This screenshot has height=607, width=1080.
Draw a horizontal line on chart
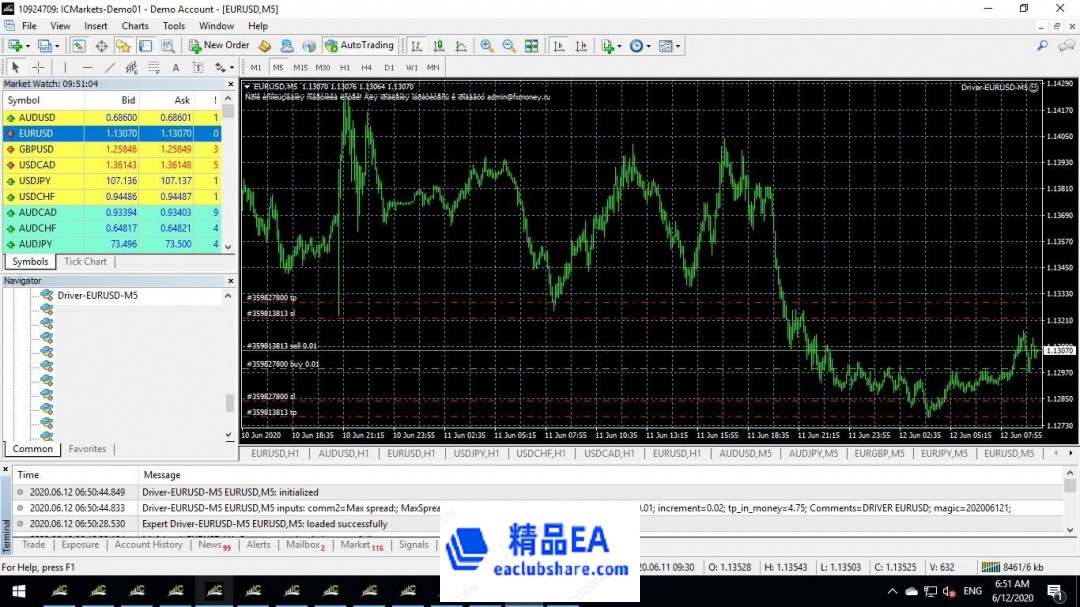(87, 68)
